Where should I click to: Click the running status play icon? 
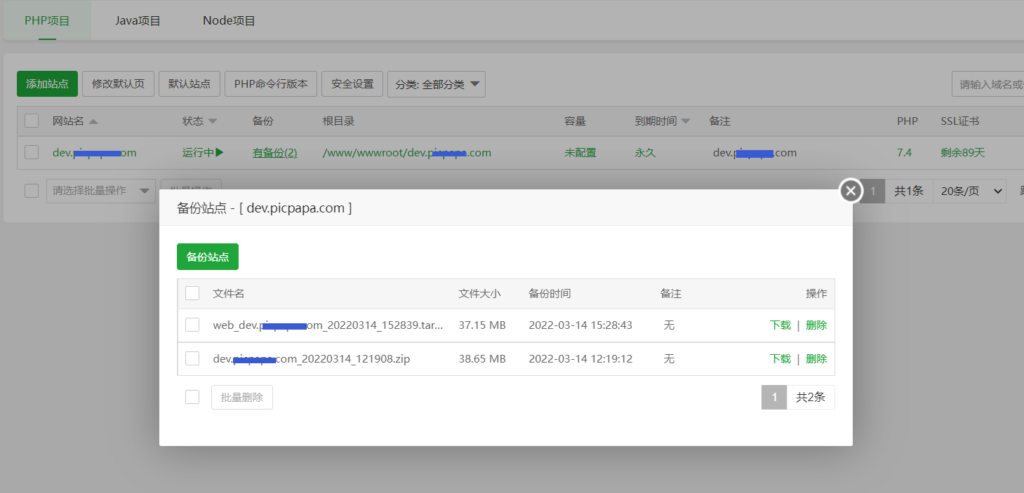(x=219, y=153)
